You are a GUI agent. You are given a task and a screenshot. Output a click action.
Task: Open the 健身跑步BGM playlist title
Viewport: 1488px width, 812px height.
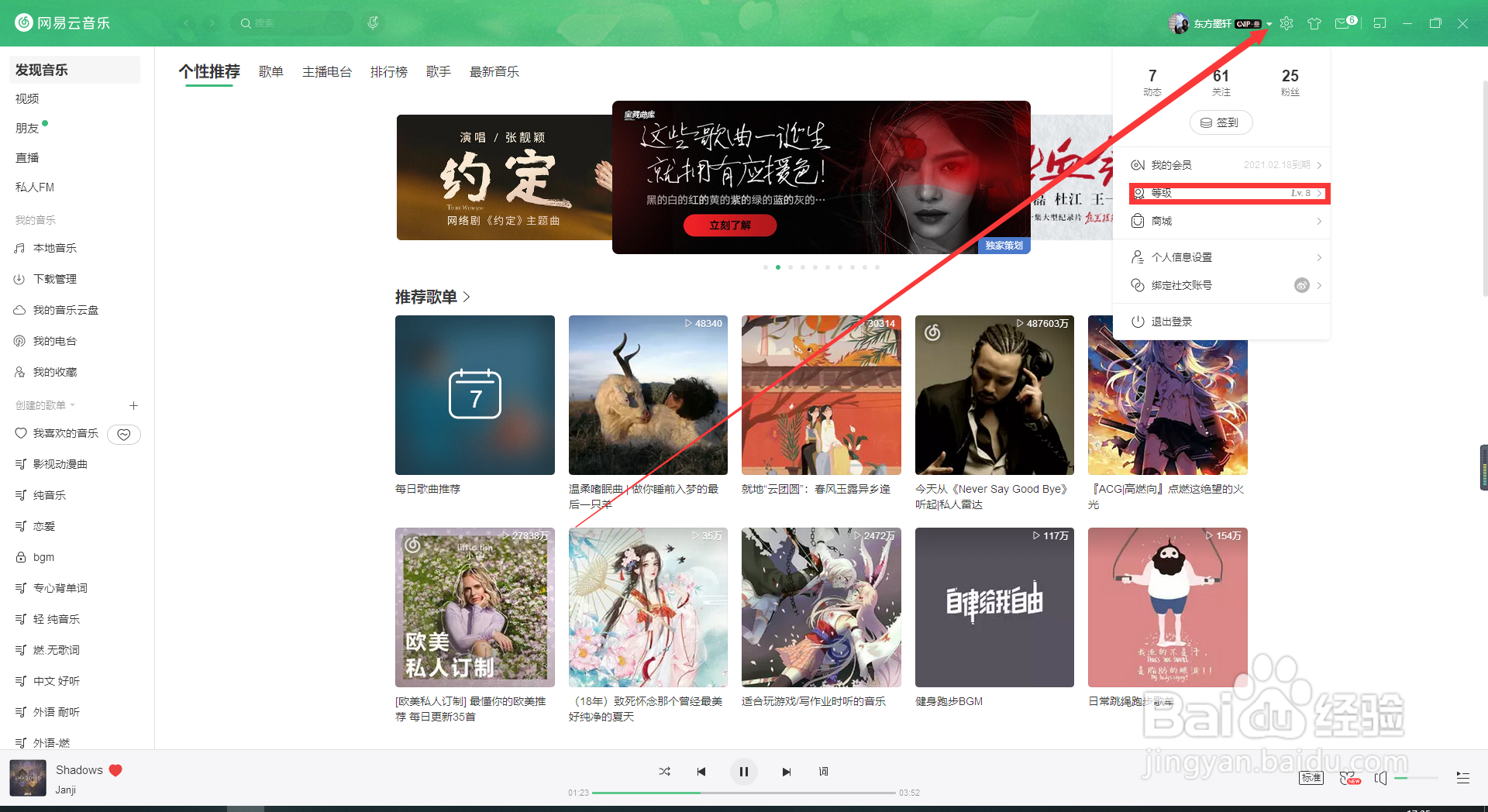[x=949, y=701]
